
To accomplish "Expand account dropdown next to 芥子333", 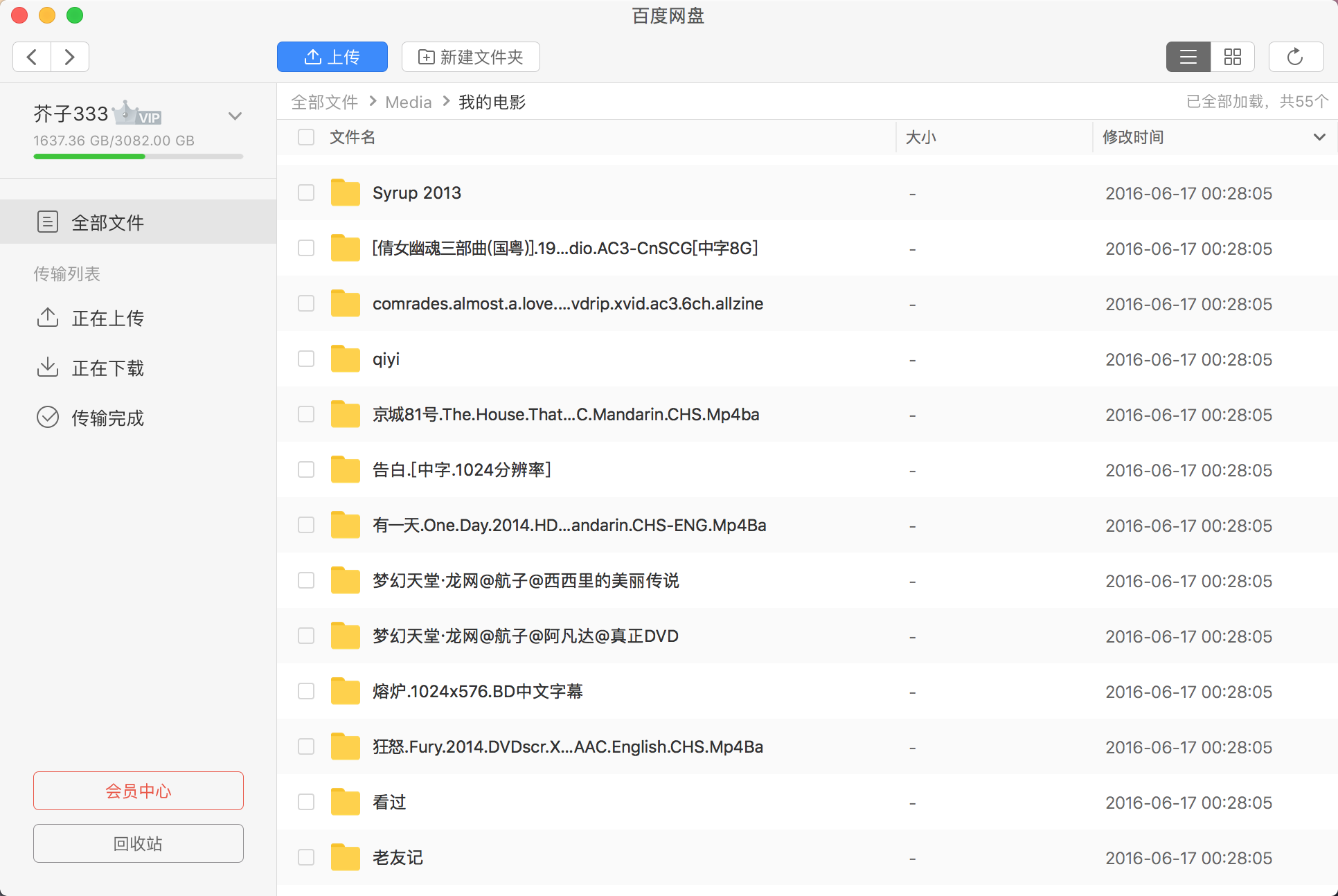I will point(235,116).
